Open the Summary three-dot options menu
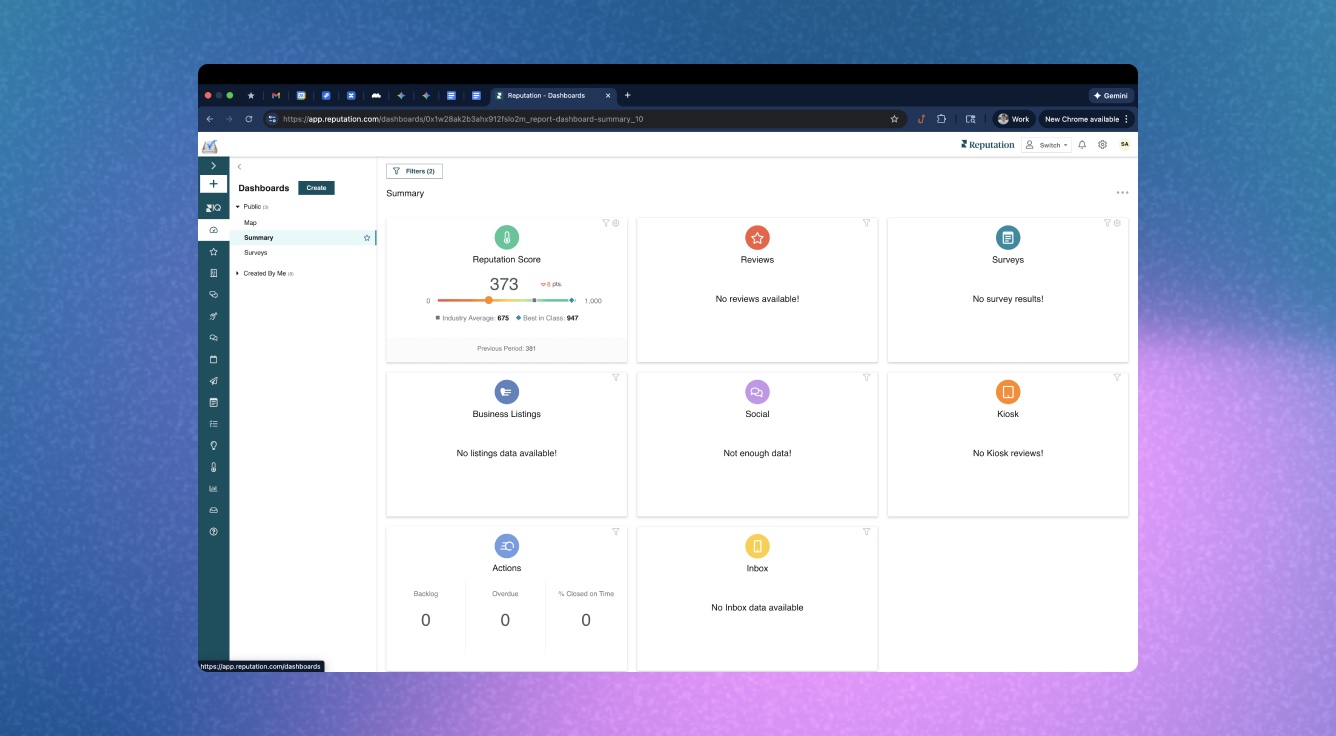 pyautogui.click(x=1122, y=193)
